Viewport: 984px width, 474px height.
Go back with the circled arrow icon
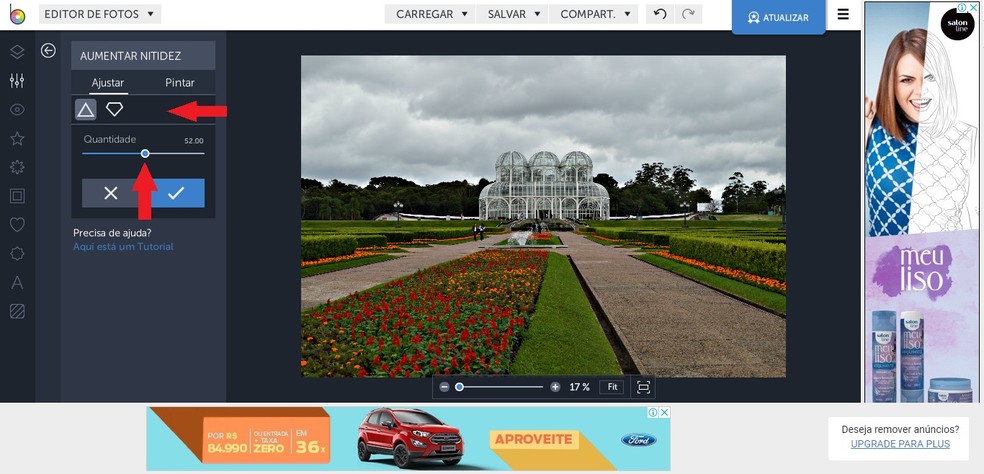48,51
